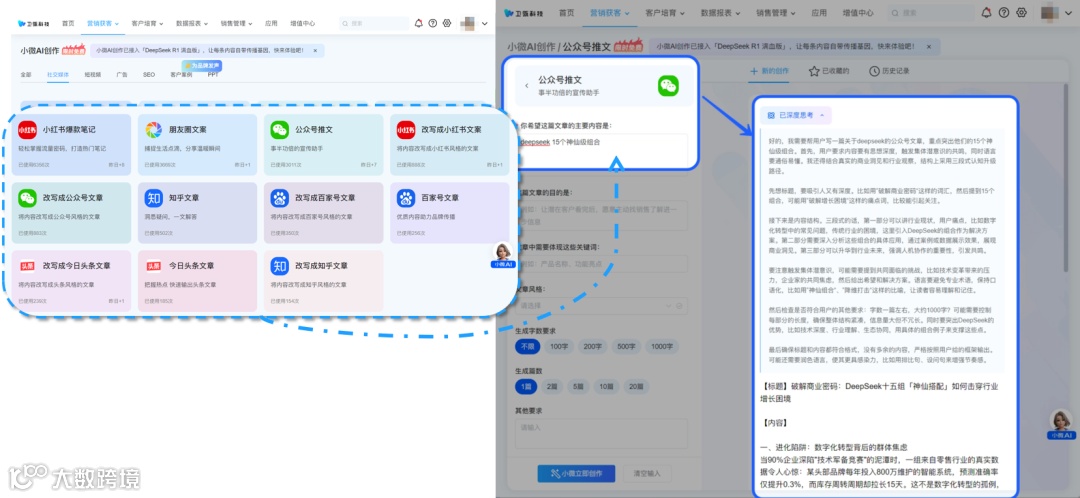Open the notification bell in the 小微AI创作 list window

click(x=419, y=23)
